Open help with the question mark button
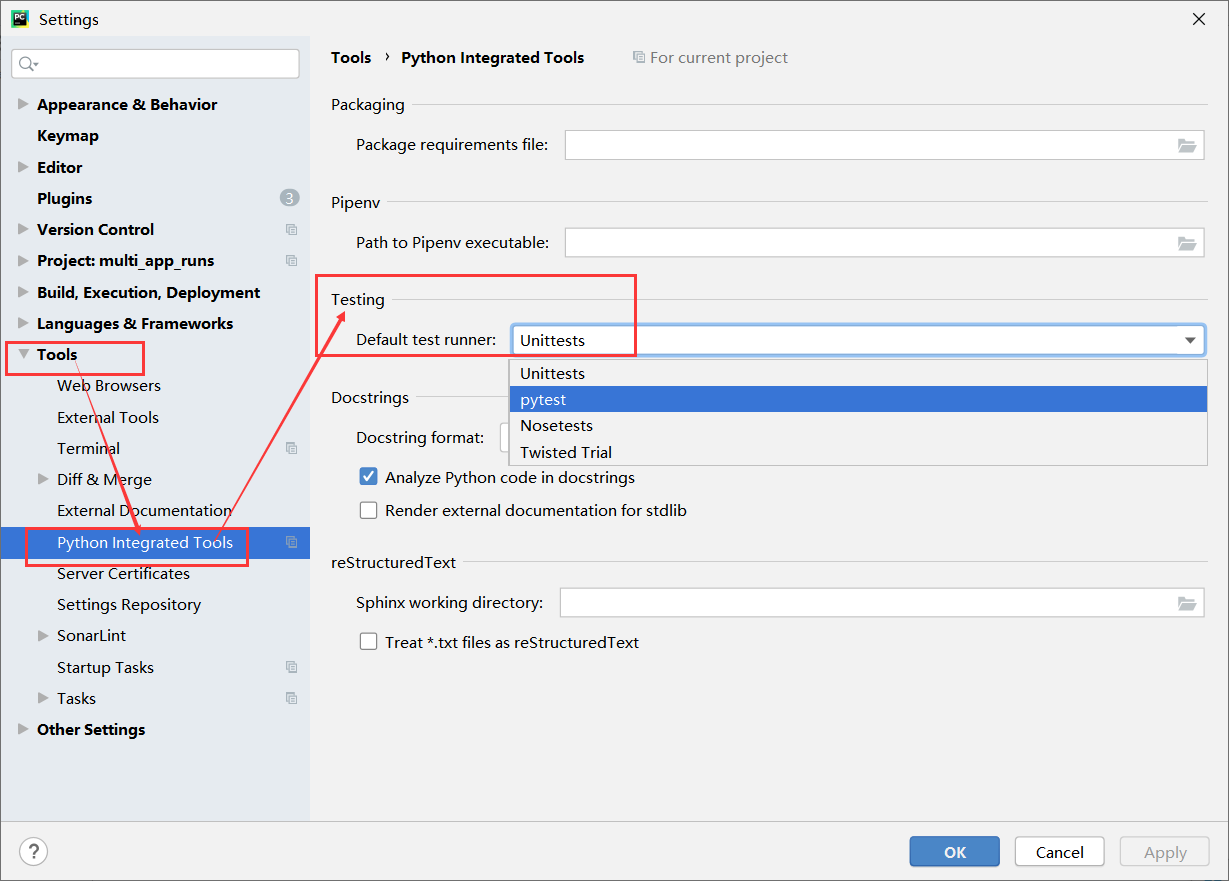1229x881 pixels. click(x=34, y=852)
